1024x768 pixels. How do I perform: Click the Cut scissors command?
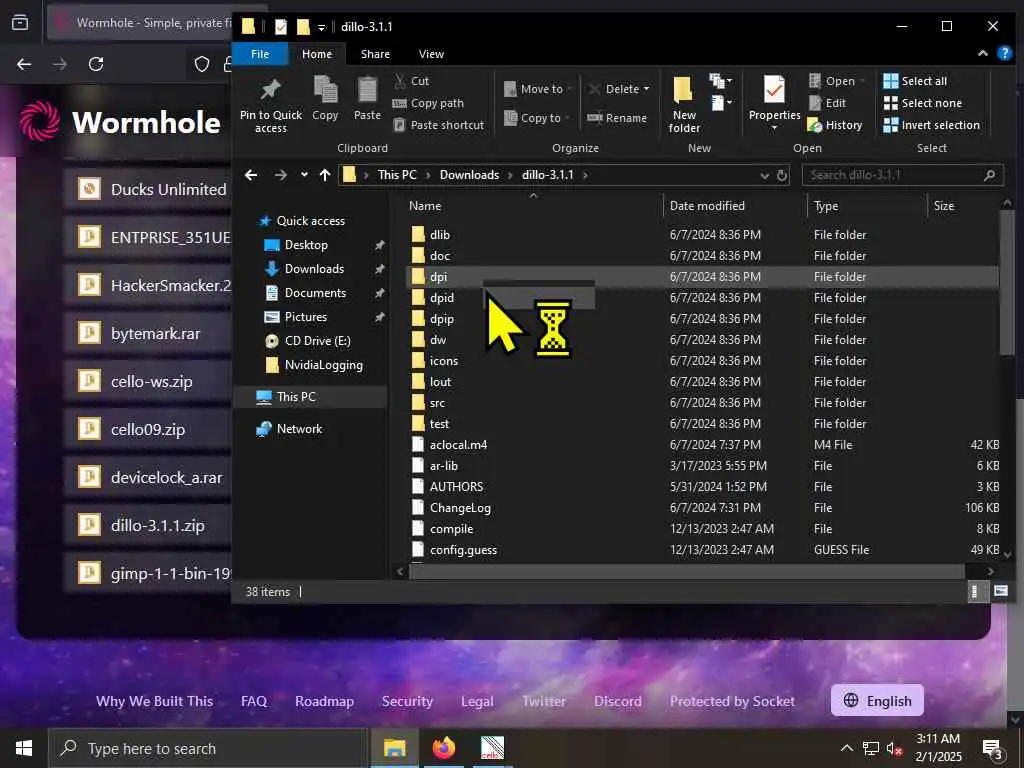pyautogui.click(x=411, y=81)
